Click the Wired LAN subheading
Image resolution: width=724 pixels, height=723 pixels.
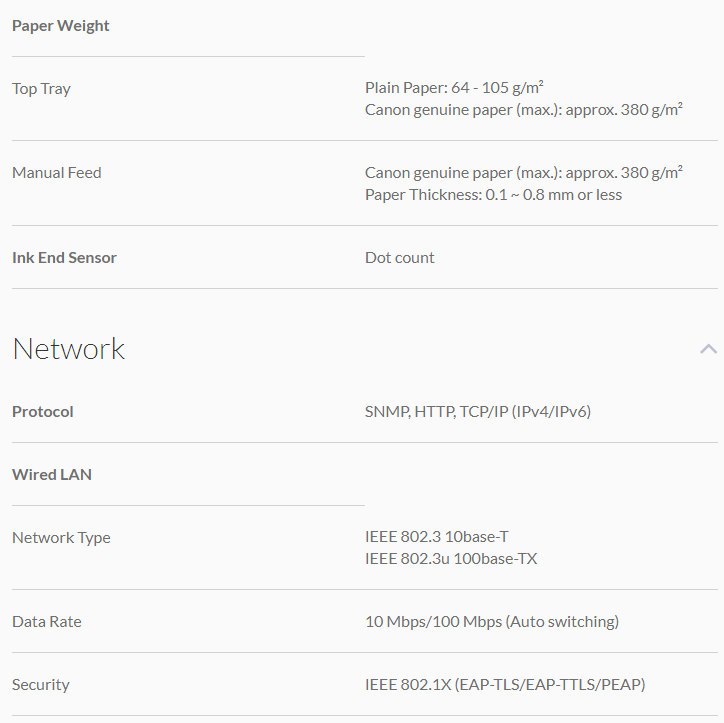click(52, 475)
